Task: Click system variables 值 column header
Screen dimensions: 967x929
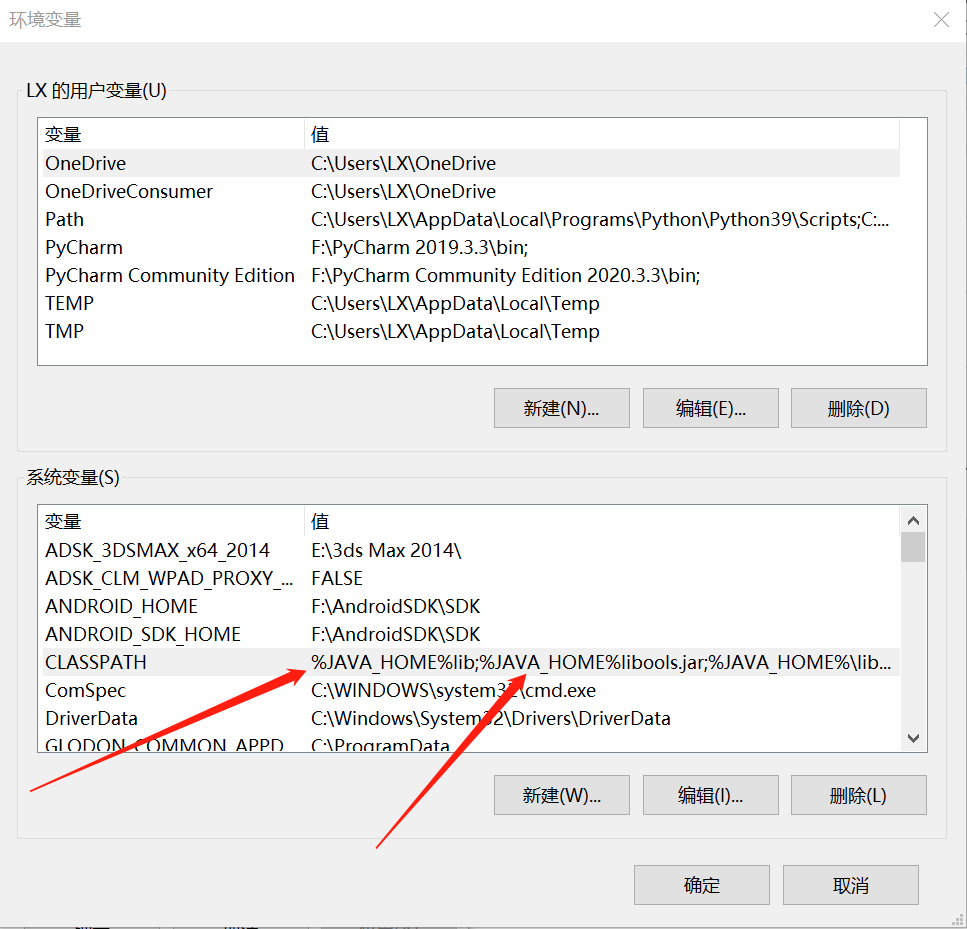Action: [602, 521]
